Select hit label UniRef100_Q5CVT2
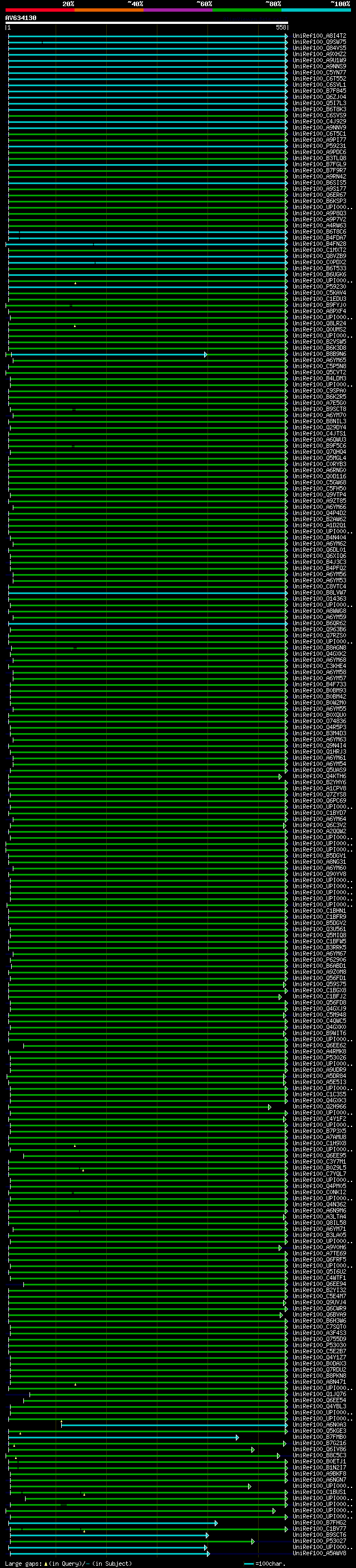356x1568 pixels. pyautogui.click(x=319, y=372)
